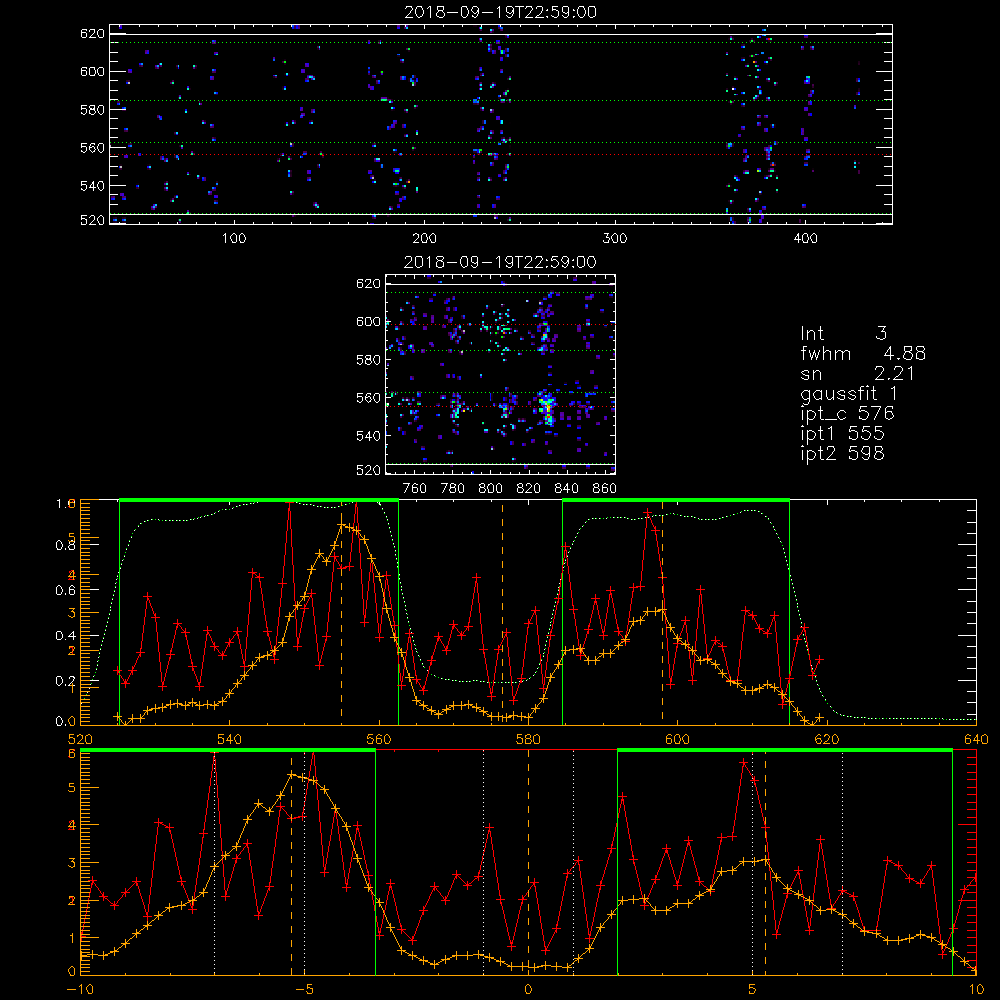This screenshot has width=1000, height=1000.
Task: Click orange x-axis label 620 on profile plot
Action: tap(827, 739)
